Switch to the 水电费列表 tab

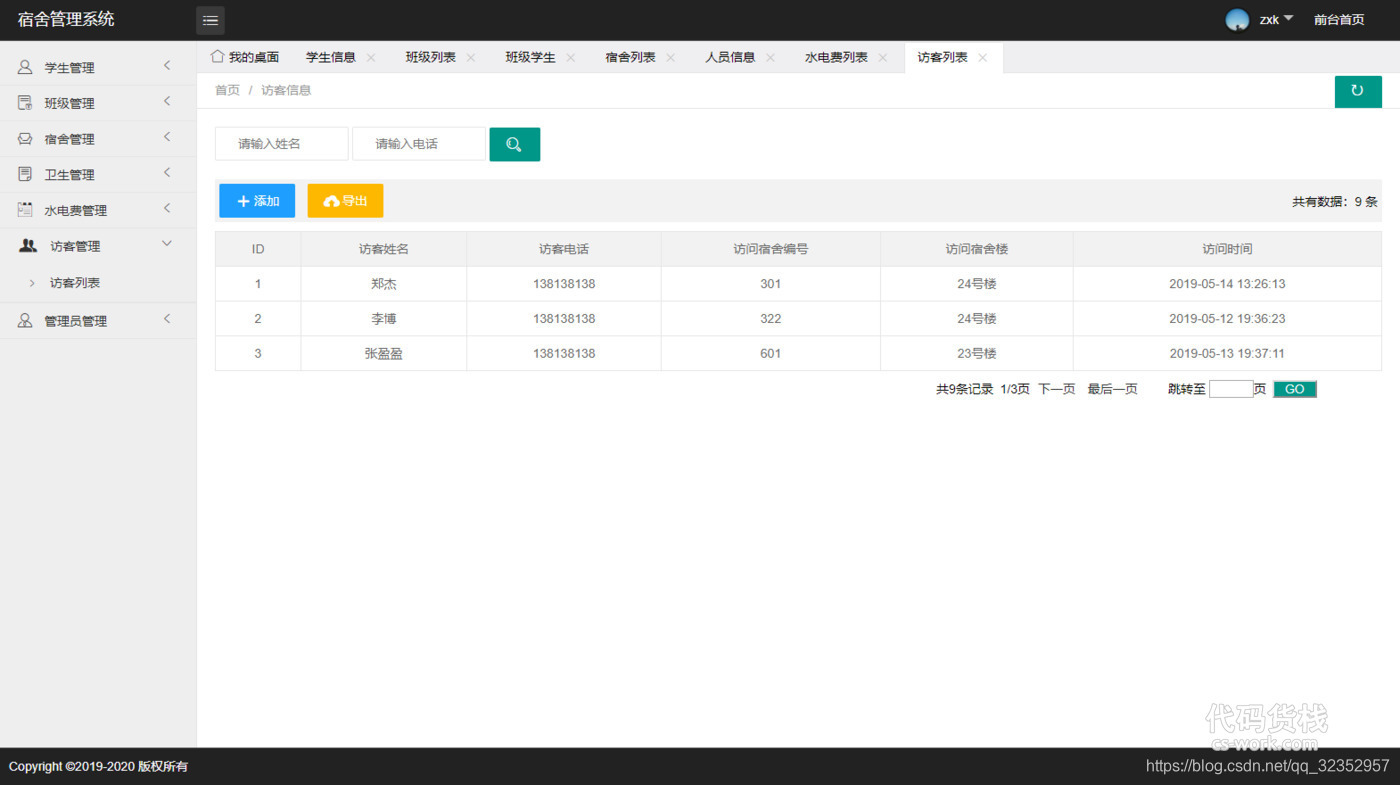837,58
